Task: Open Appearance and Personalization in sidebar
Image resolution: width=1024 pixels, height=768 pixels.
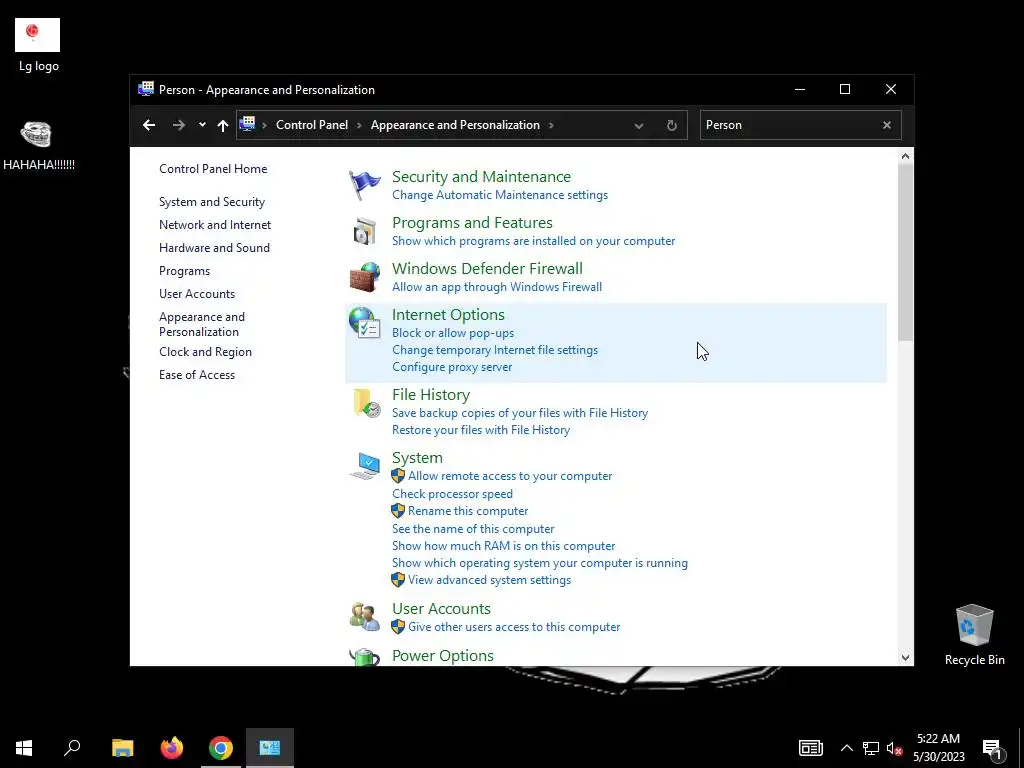Action: click(x=202, y=324)
